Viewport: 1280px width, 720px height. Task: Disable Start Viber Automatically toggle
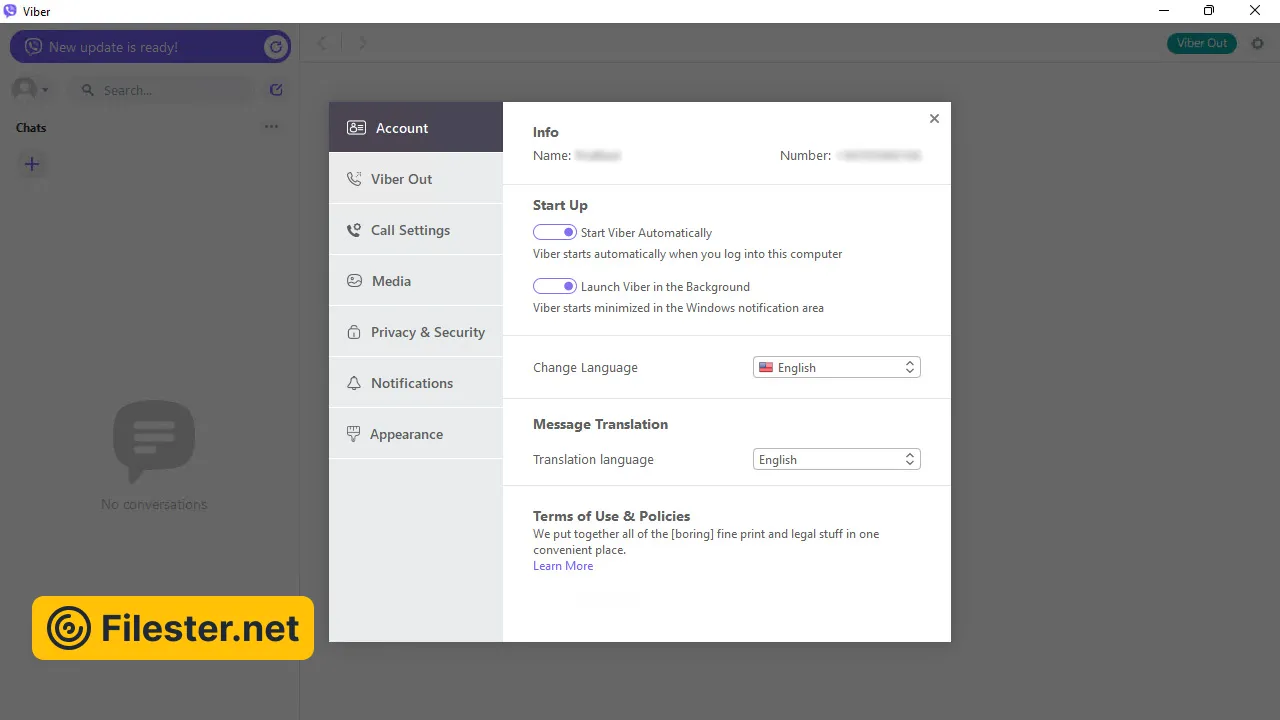555,232
